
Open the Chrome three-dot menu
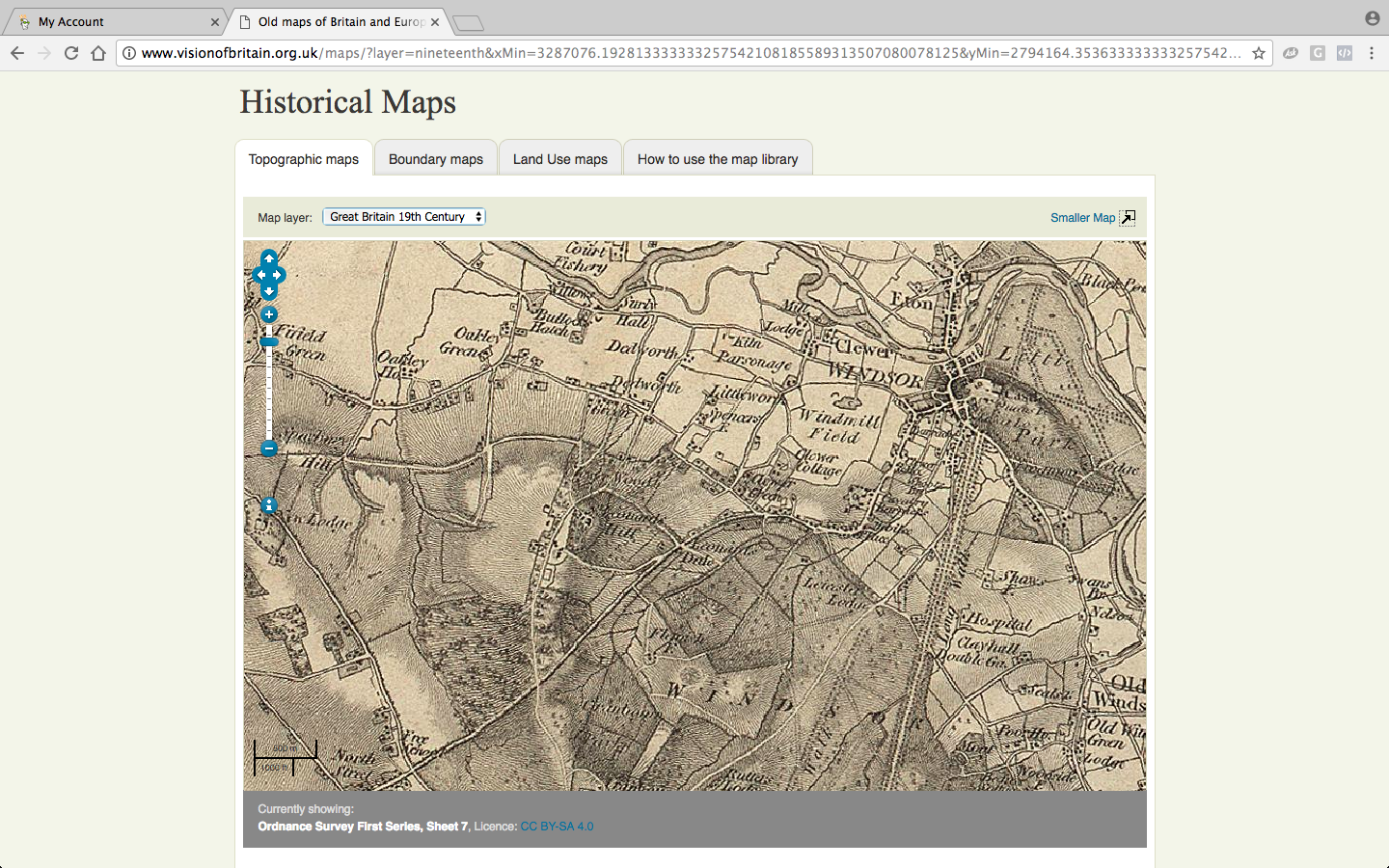click(1372, 53)
